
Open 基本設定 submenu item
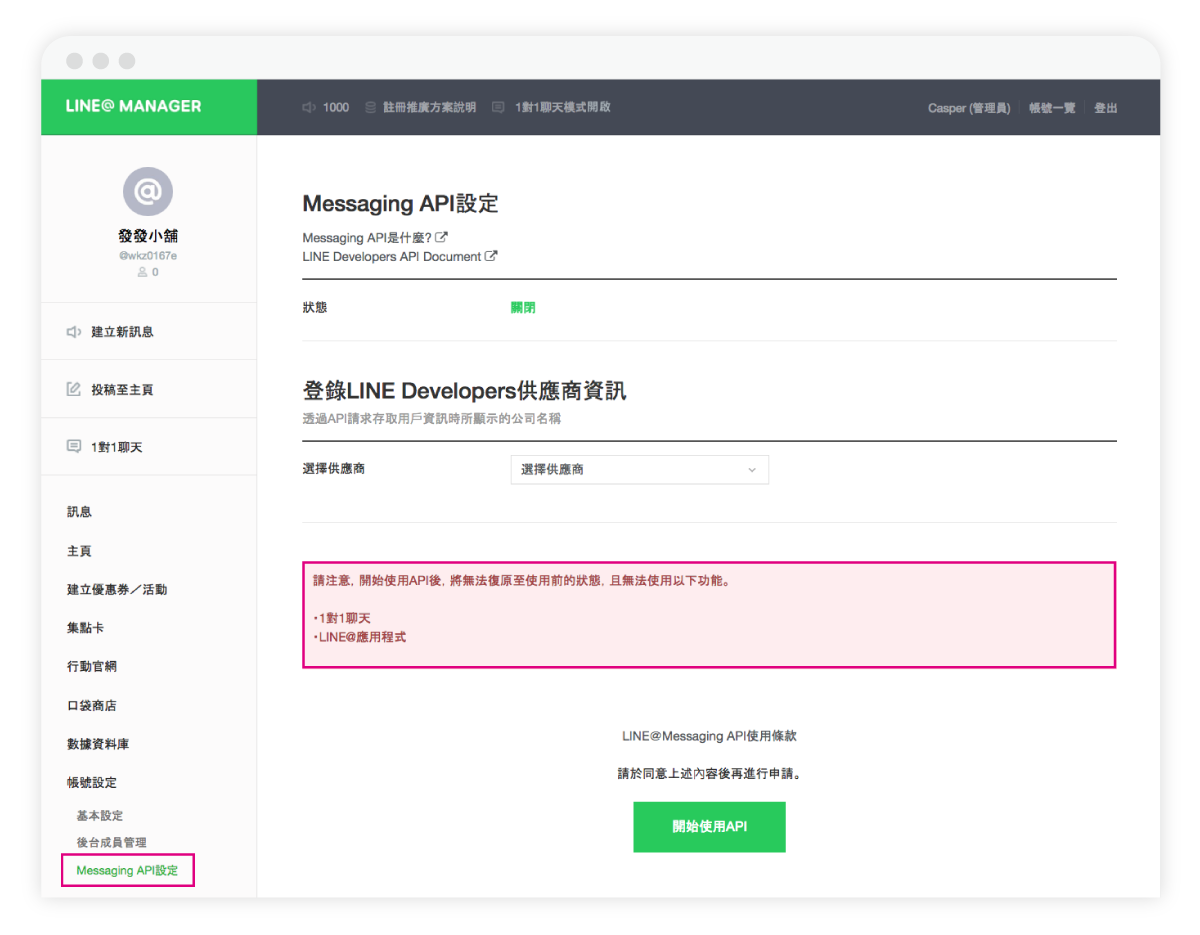100,816
